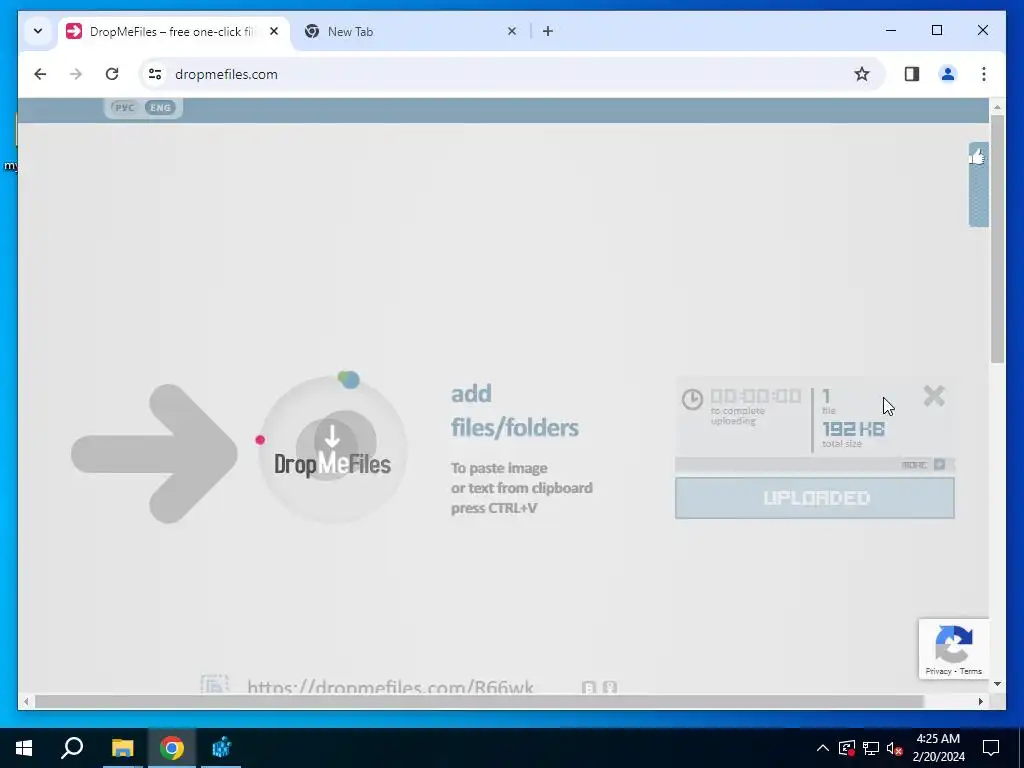Click the Chrome taskbar icon
Screen dimensions: 1024x768
point(172,748)
